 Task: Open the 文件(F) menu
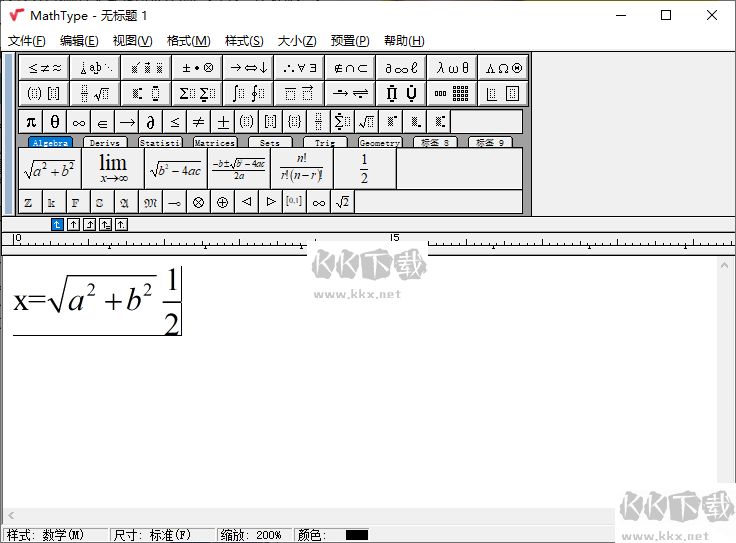(27, 41)
